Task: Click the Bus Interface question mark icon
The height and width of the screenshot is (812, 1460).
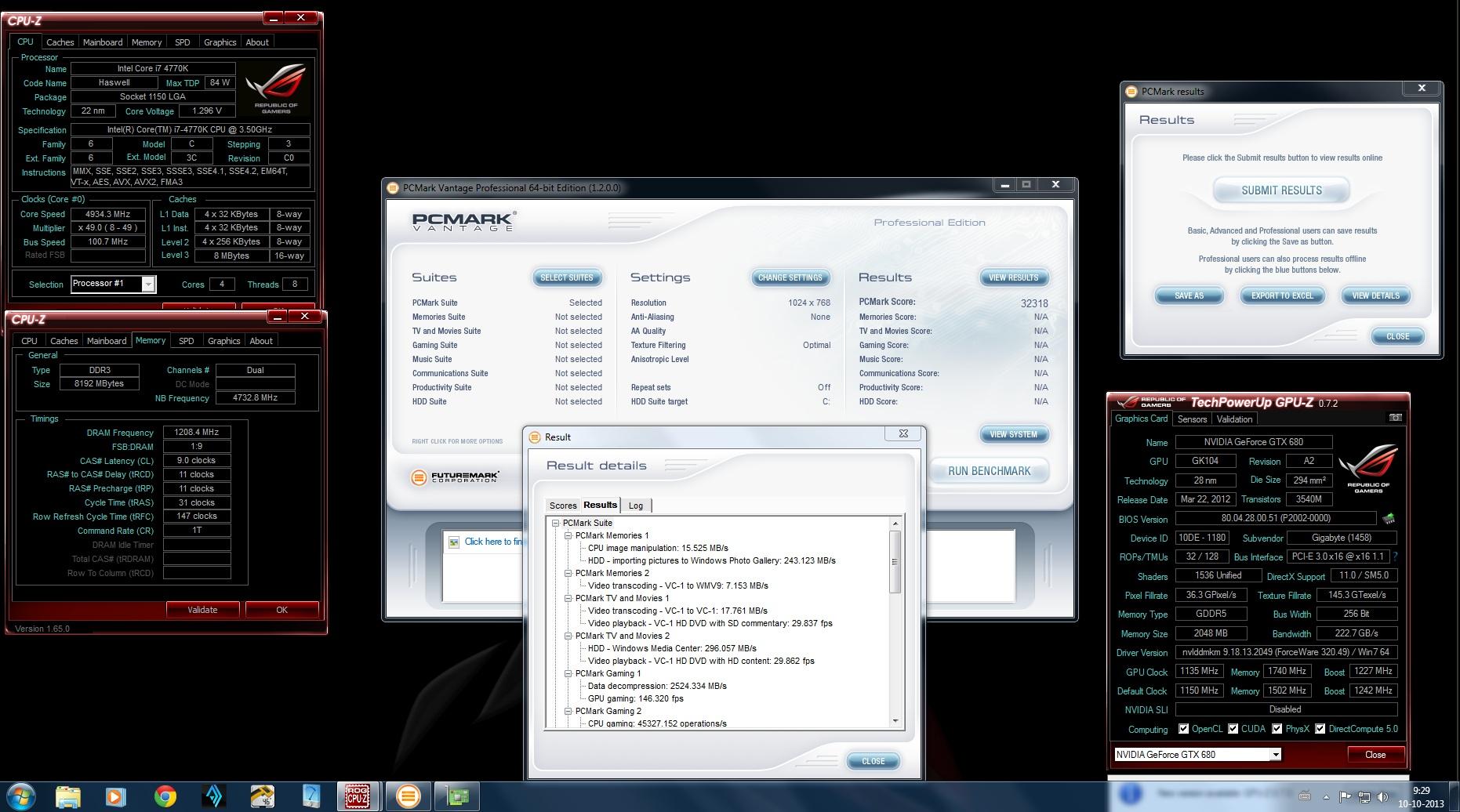Action: pyautogui.click(x=1395, y=556)
